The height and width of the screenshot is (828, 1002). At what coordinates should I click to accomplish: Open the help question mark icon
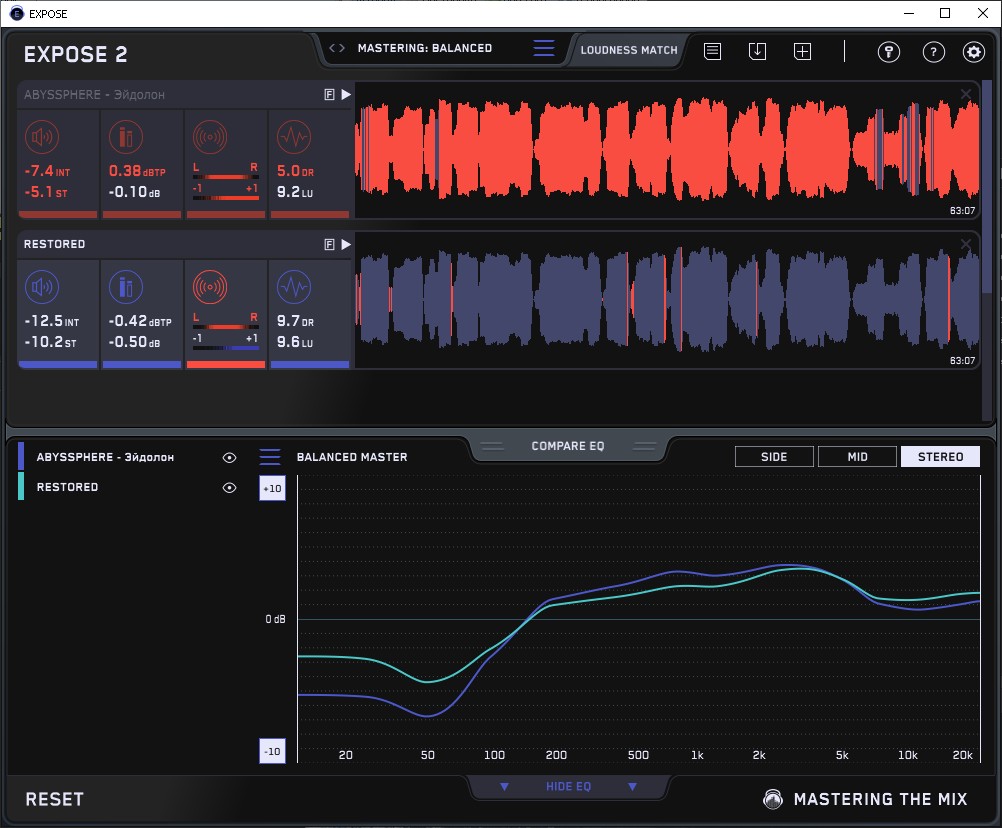coord(934,52)
